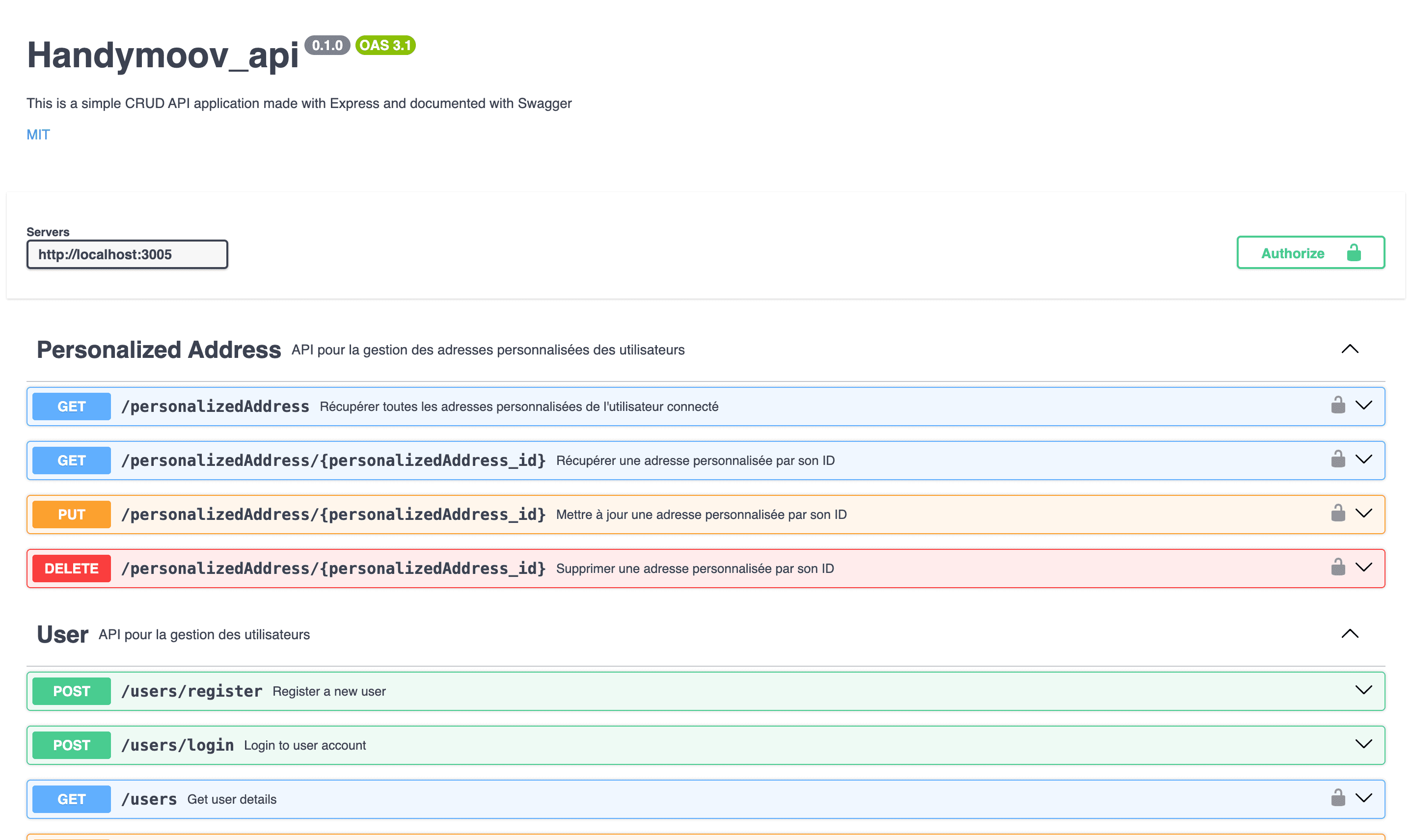The width and height of the screenshot is (1412, 840).
Task: Open the MIT license link
Action: click(38, 135)
